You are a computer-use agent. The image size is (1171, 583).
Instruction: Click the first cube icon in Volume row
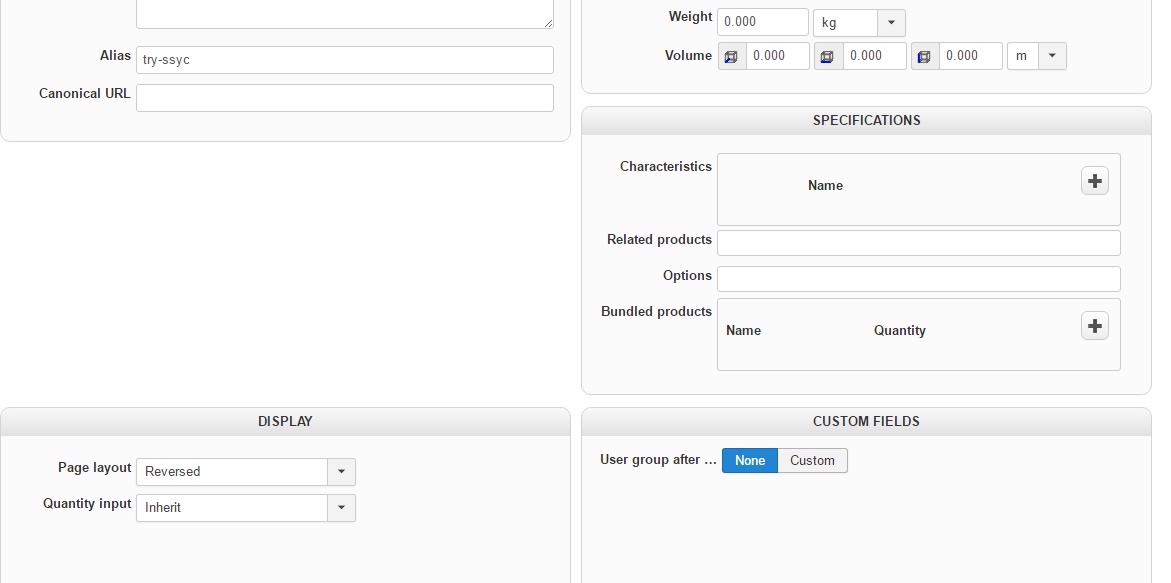click(x=731, y=57)
